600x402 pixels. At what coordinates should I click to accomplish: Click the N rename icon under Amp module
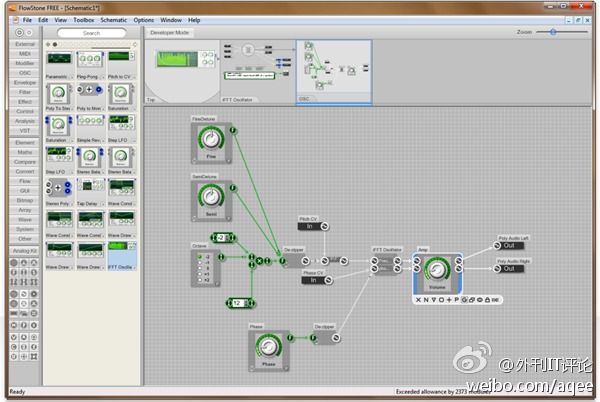point(426,300)
